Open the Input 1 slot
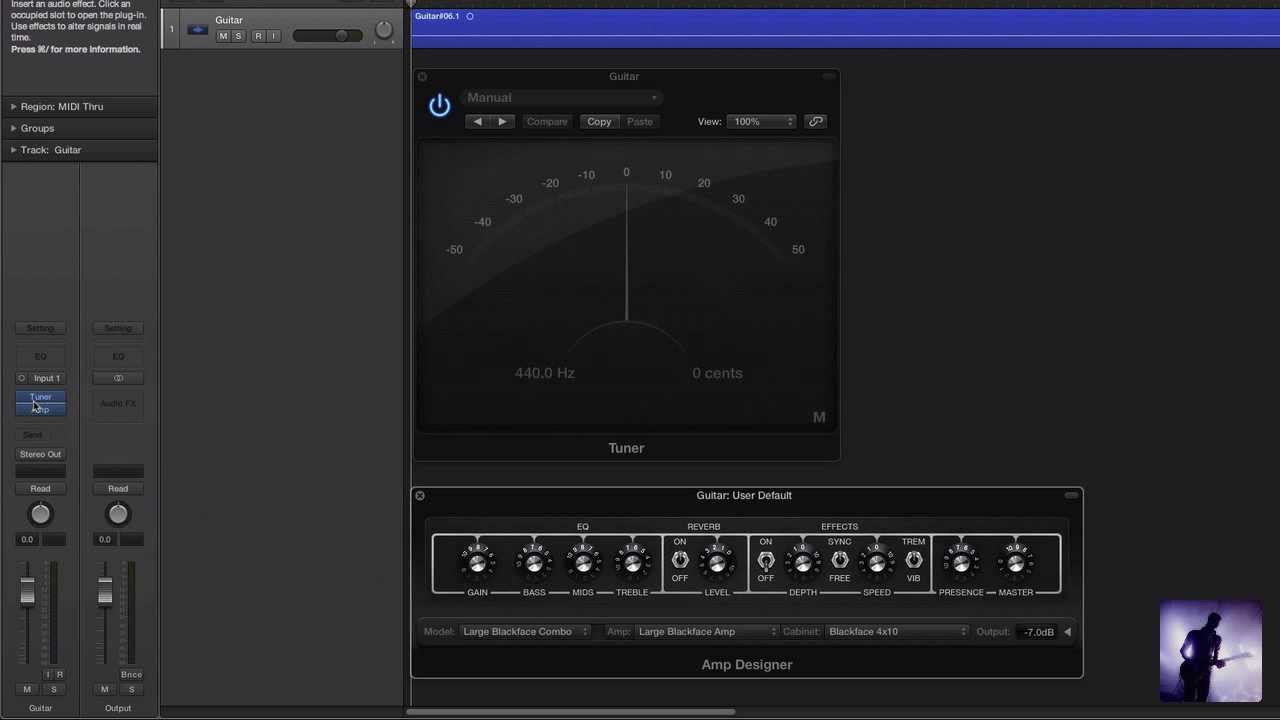The height and width of the screenshot is (720, 1280). [47, 378]
